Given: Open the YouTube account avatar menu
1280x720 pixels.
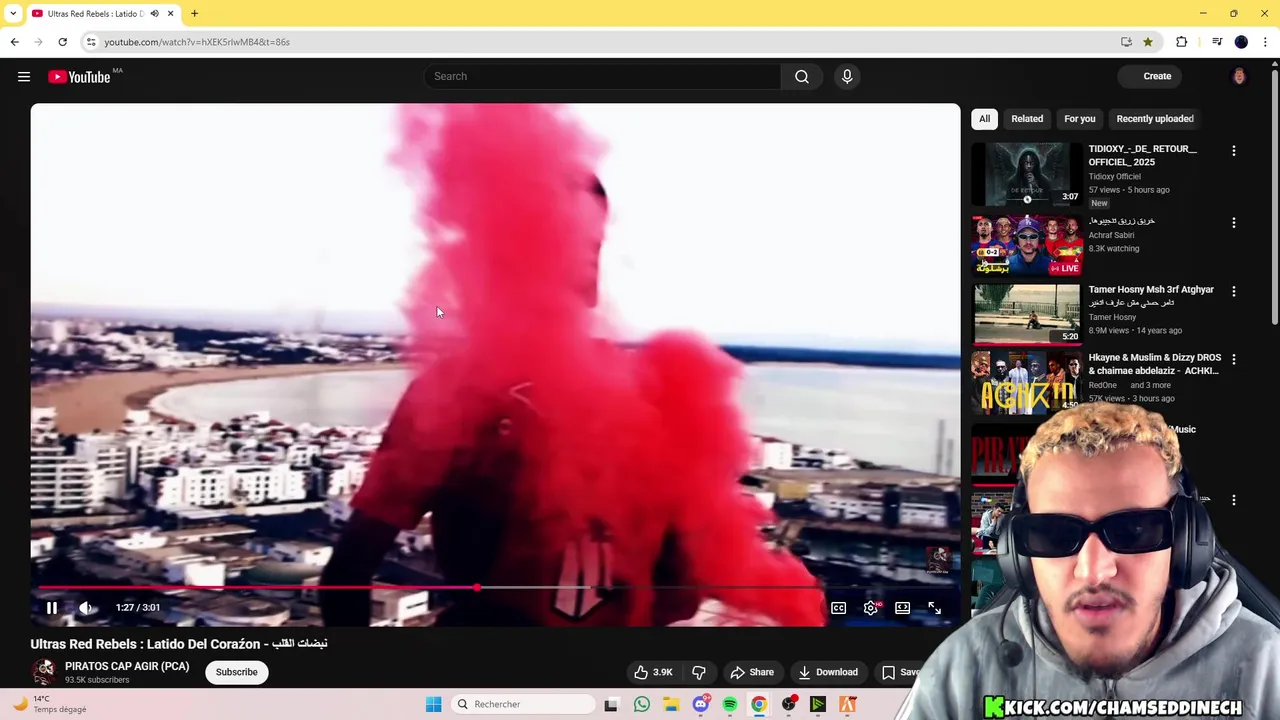Looking at the screenshot, I should [1239, 76].
